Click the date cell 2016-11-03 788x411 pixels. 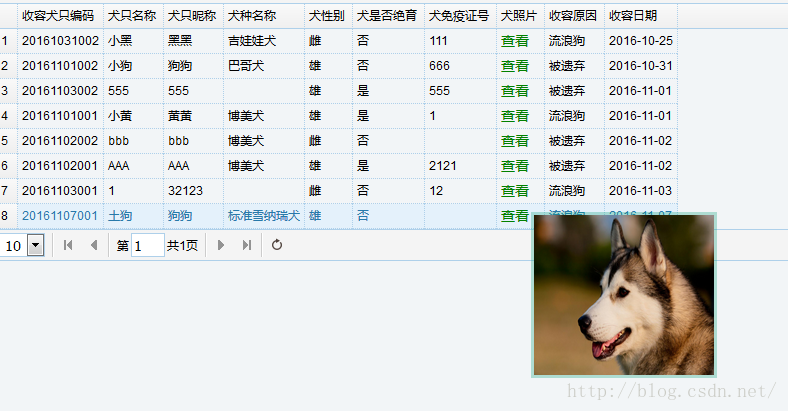point(641,191)
